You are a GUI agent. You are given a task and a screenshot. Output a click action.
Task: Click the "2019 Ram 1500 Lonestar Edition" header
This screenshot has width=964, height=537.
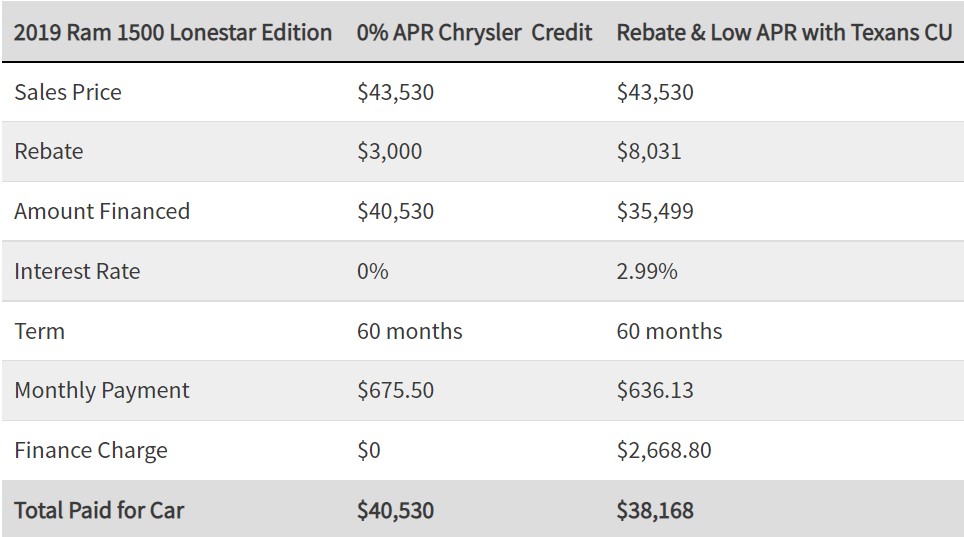(173, 32)
